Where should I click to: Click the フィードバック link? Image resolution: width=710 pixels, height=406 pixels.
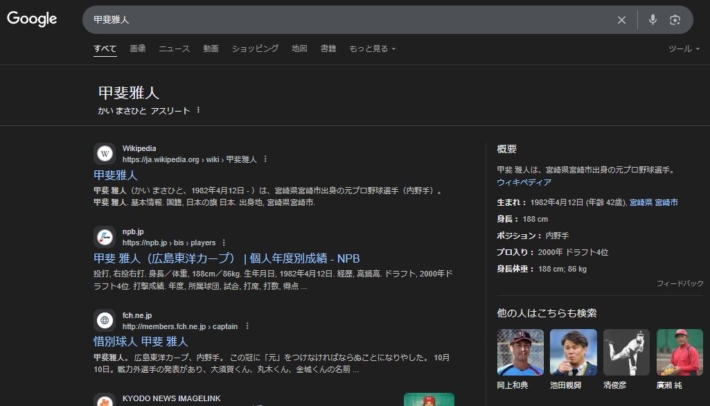[x=680, y=283]
